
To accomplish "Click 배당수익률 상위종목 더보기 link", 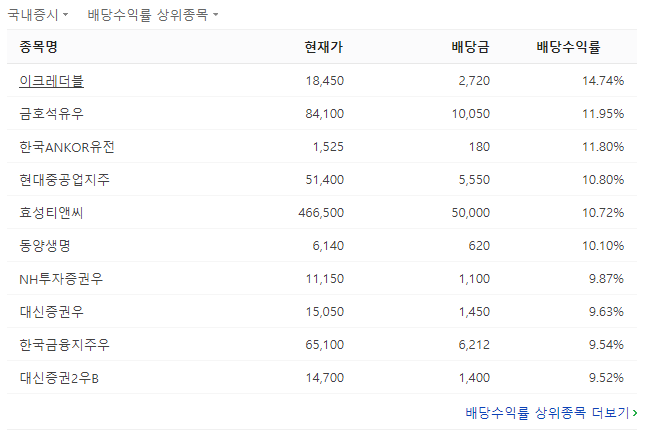I will click(547, 412).
